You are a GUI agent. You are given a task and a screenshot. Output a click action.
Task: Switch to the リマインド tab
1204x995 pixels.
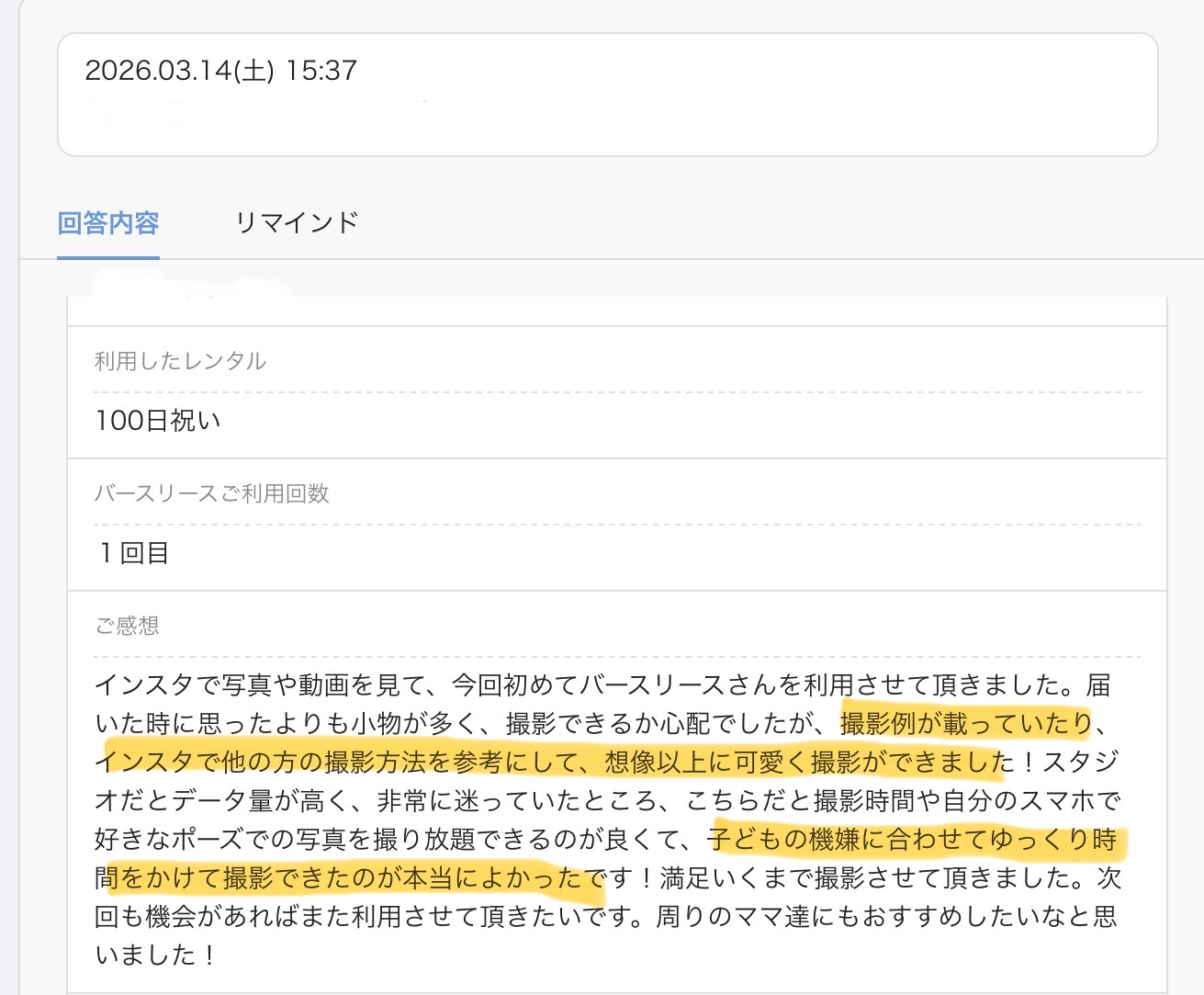click(x=296, y=223)
